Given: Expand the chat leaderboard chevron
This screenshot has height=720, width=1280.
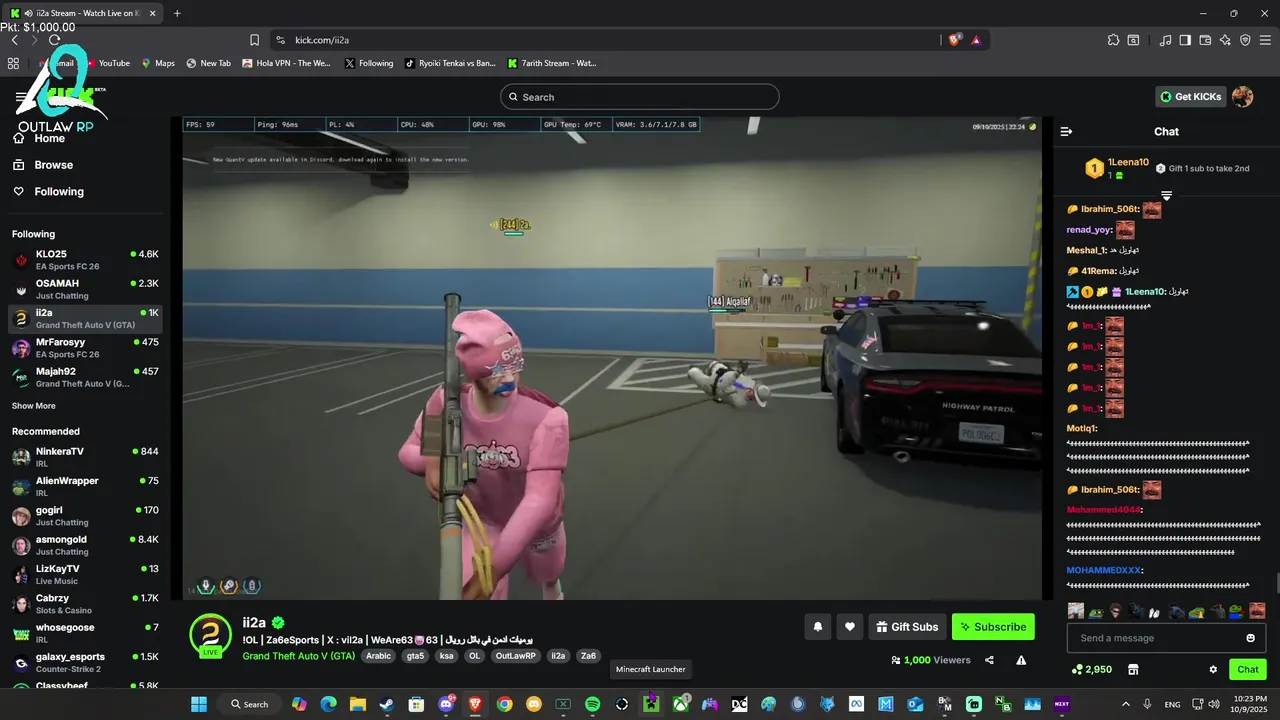Looking at the screenshot, I should pyautogui.click(x=1166, y=195).
